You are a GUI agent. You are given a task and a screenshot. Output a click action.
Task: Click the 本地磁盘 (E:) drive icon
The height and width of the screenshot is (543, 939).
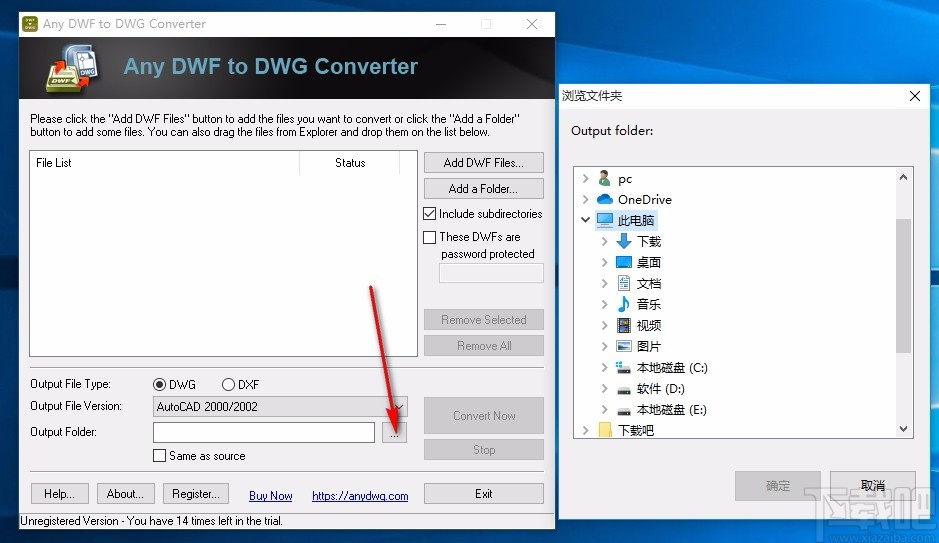point(624,411)
